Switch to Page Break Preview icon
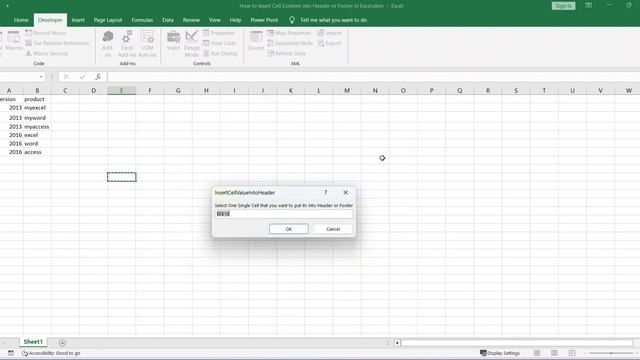The height and width of the screenshot is (360, 640). click(x=572, y=353)
